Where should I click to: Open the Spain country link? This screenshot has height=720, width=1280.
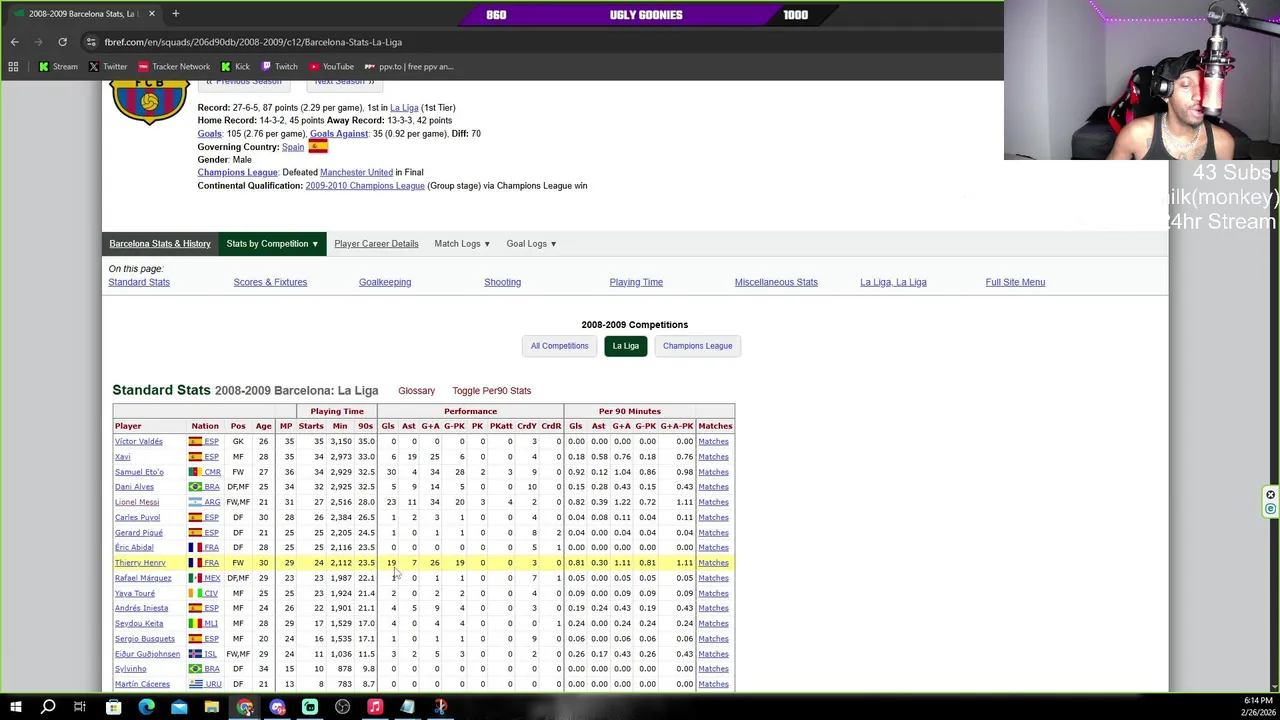pos(293,147)
